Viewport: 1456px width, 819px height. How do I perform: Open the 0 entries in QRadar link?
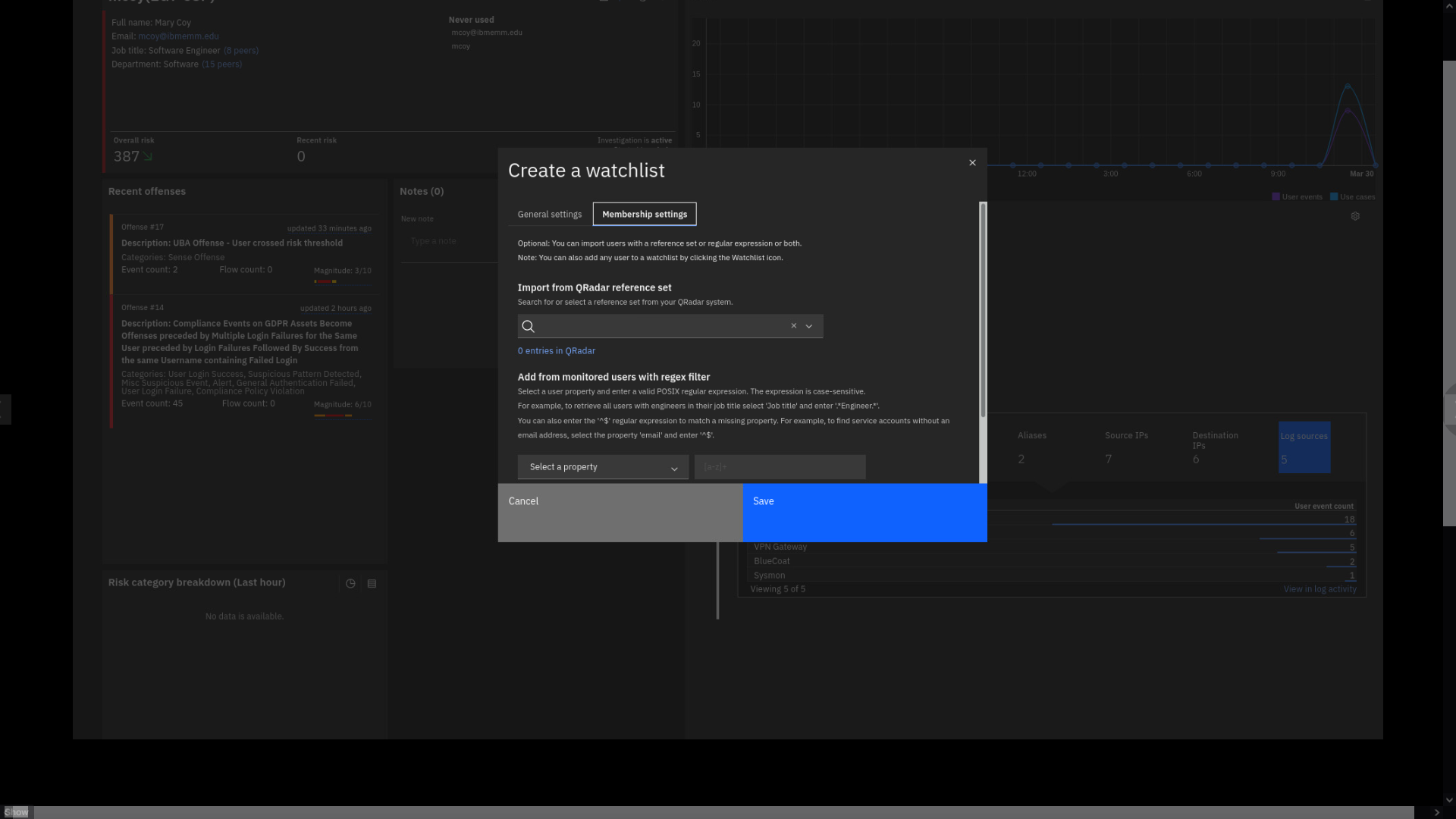pyautogui.click(x=556, y=351)
